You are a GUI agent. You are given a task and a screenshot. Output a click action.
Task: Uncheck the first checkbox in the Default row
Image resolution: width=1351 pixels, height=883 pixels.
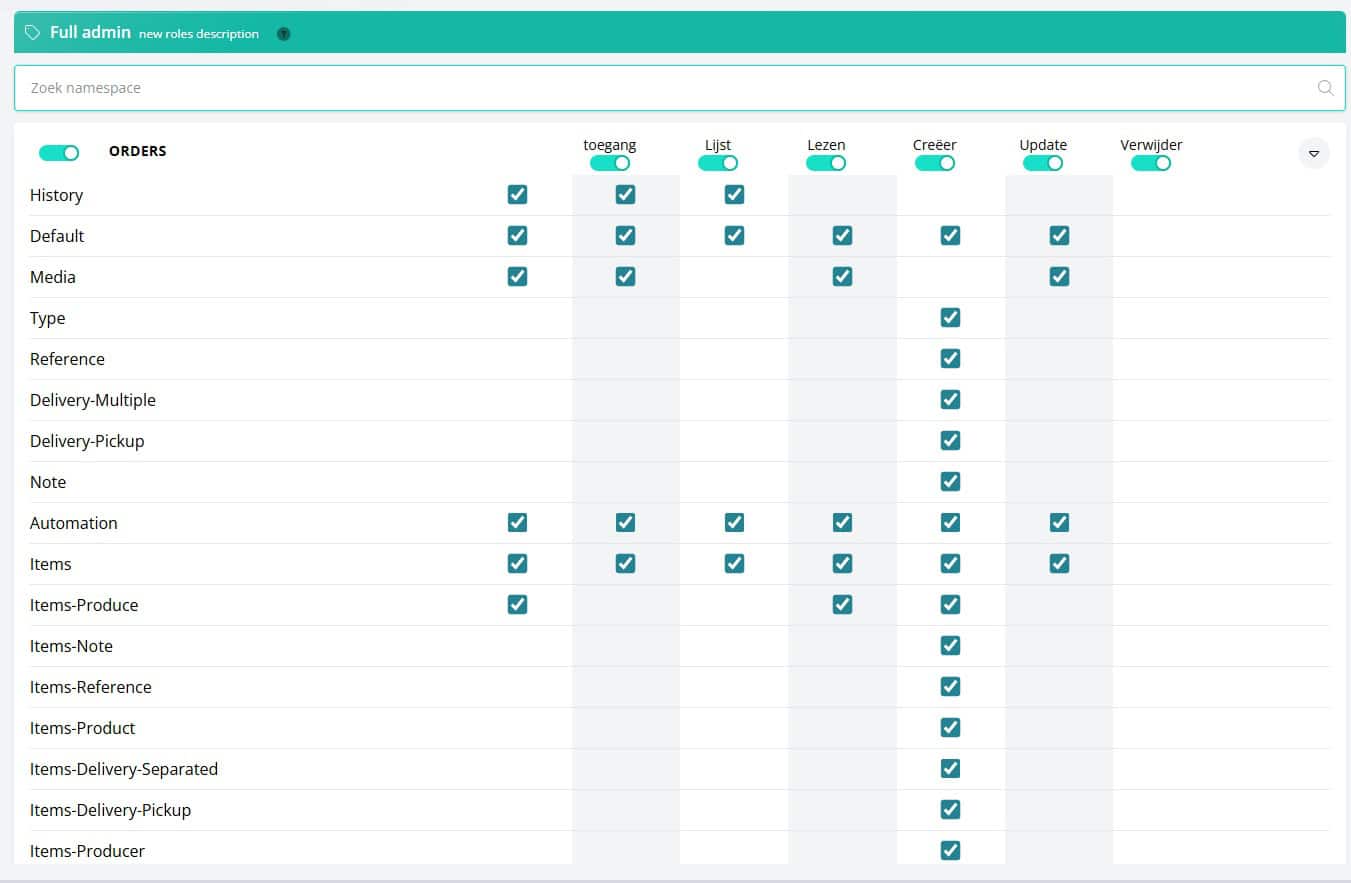[517, 235]
